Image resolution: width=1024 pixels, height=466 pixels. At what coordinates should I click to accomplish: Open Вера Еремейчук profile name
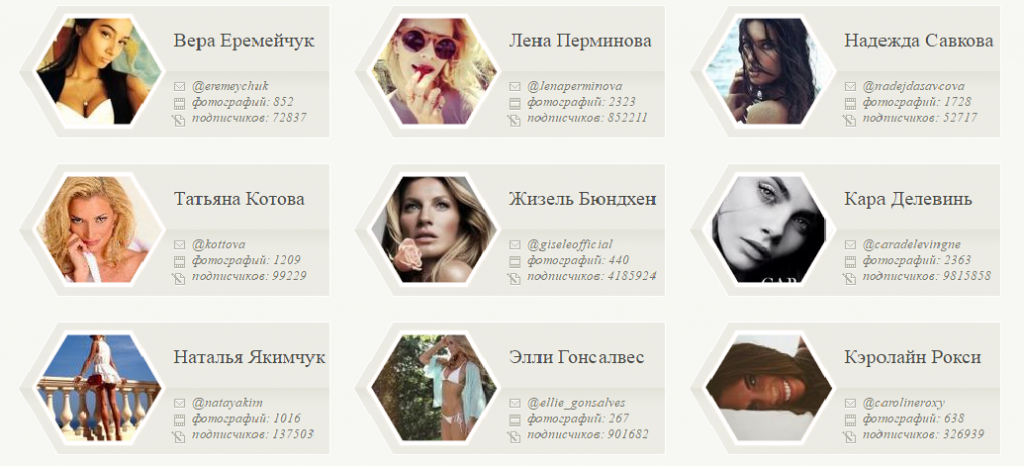pyautogui.click(x=244, y=41)
